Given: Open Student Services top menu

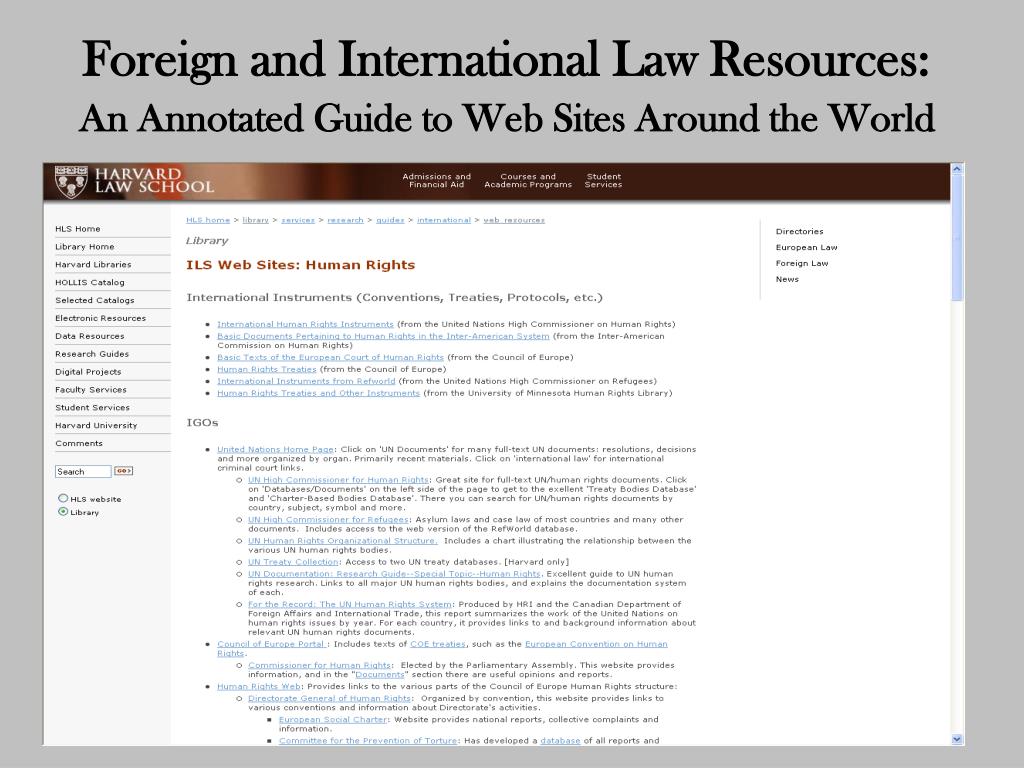Looking at the screenshot, I should (x=603, y=181).
